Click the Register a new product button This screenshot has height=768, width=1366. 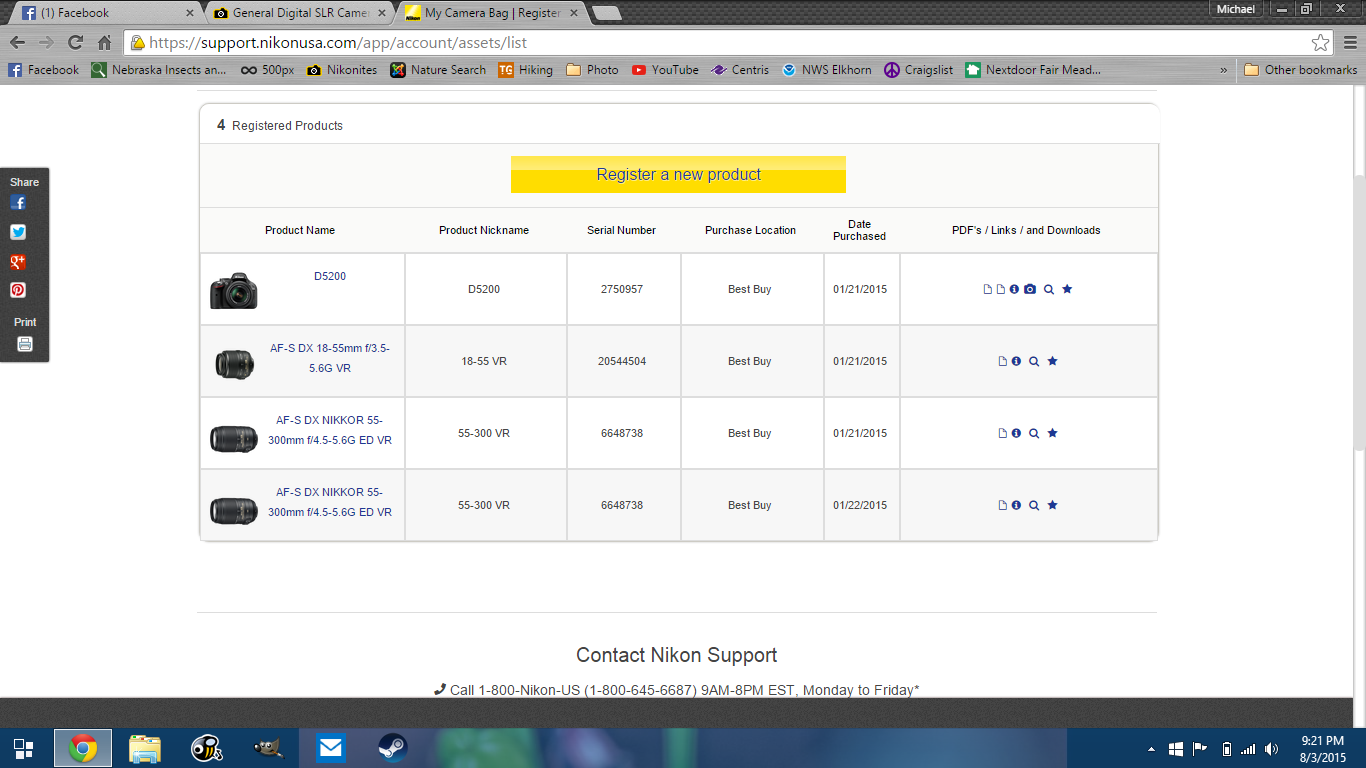pyautogui.click(x=678, y=174)
